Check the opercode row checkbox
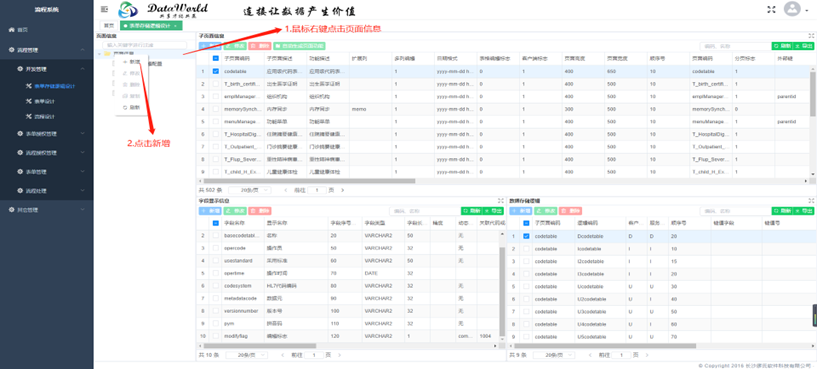The height and width of the screenshot is (369, 817). click(216, 248)
